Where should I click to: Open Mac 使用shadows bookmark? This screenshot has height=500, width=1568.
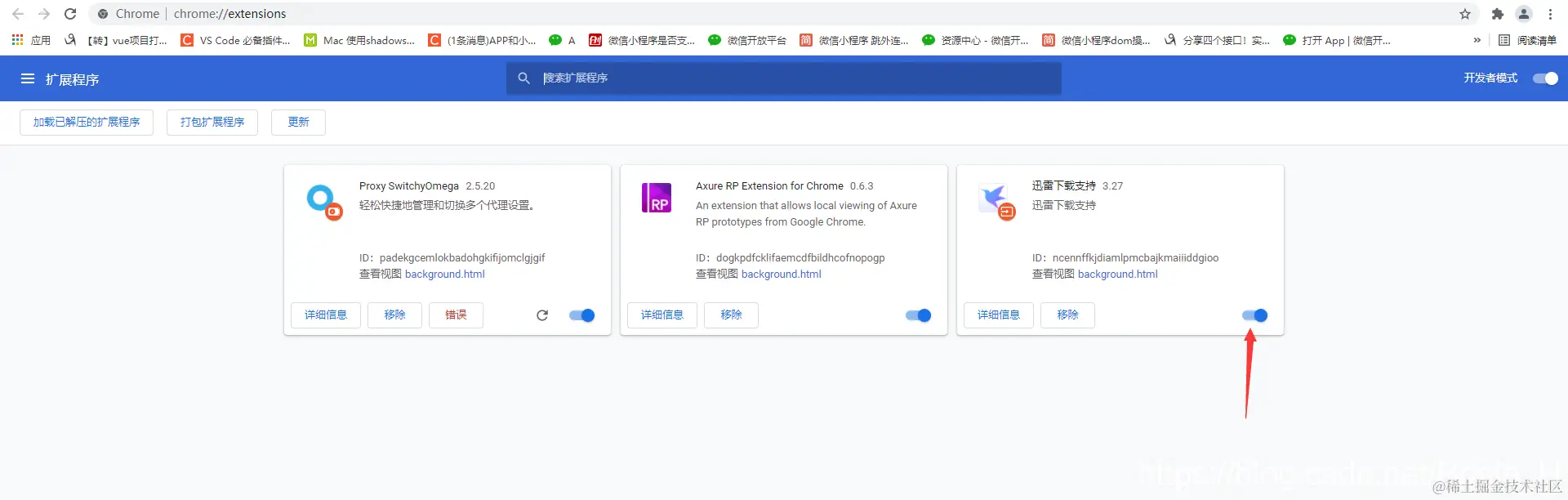359,40
